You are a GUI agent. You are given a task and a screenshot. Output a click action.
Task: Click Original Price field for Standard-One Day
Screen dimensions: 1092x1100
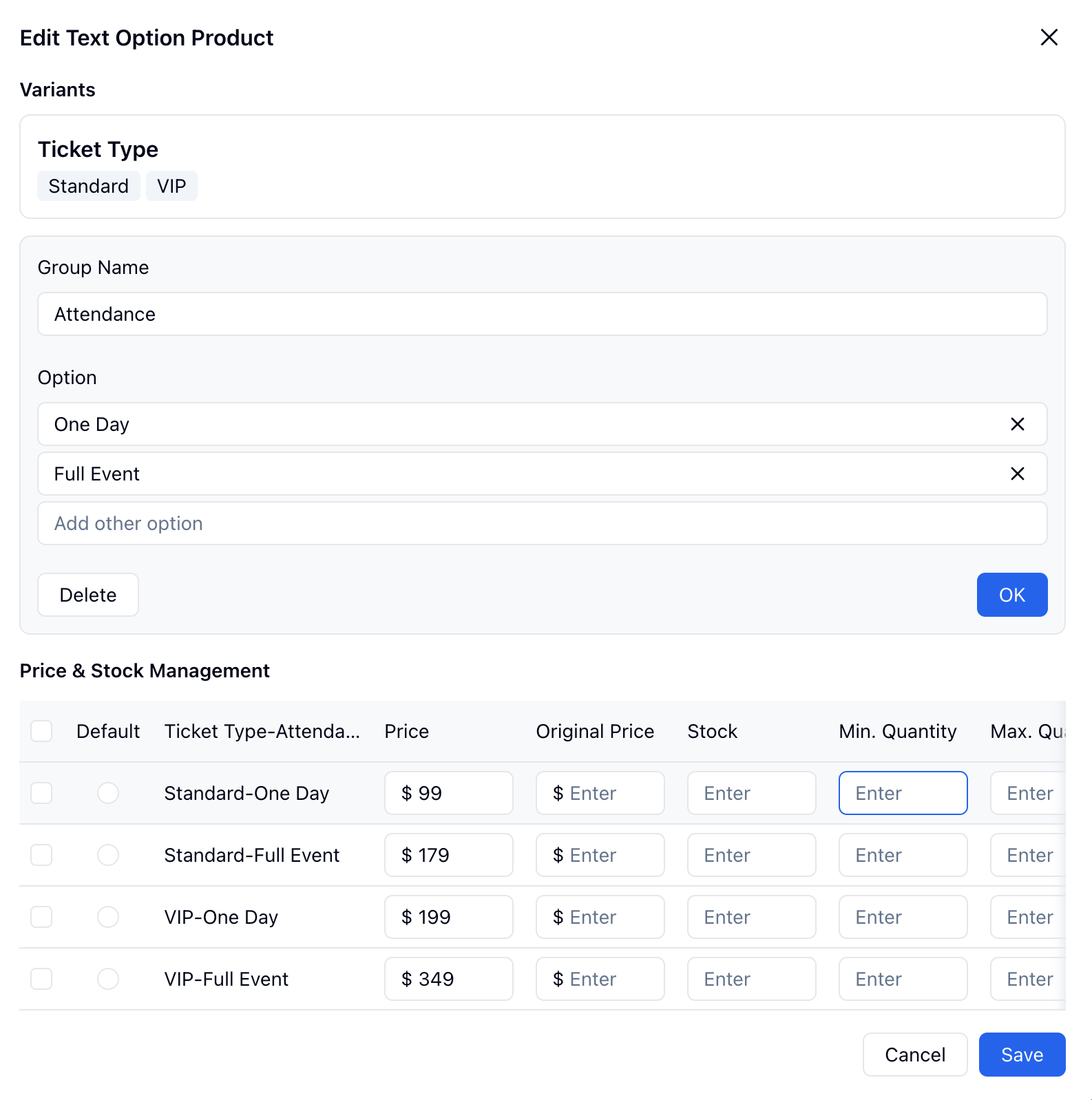(600, 793)
